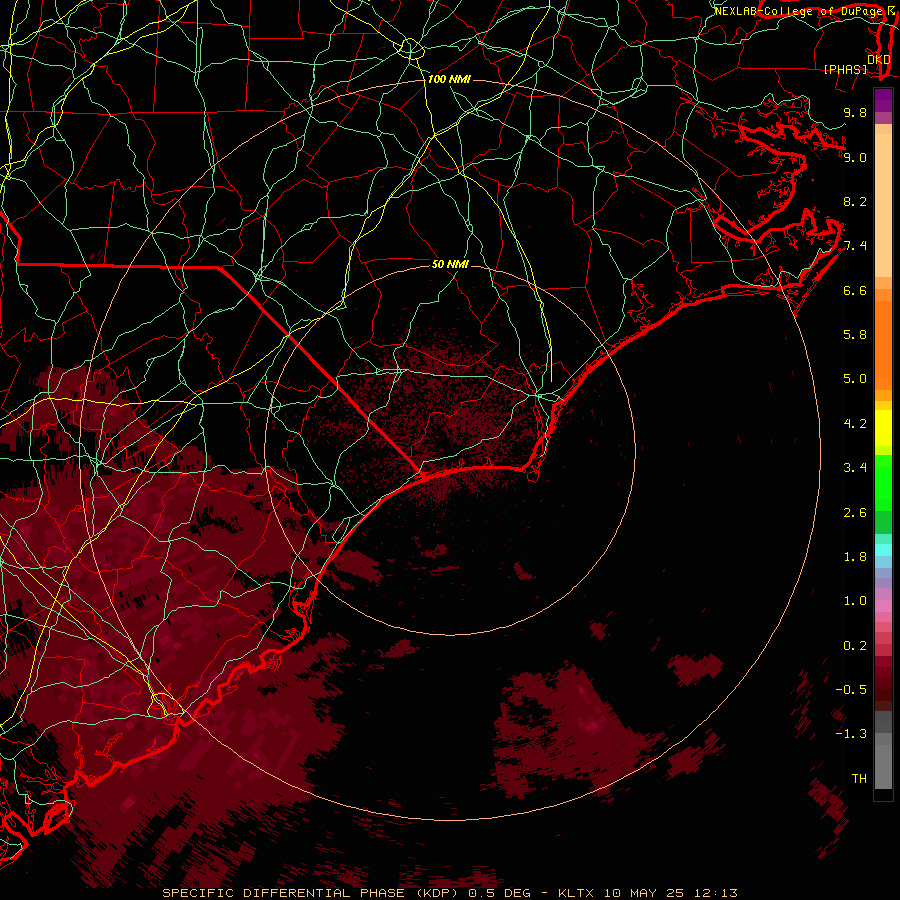Click the yellow segment of the color bar
The height and width of the screenshot is (900, 900).
(x=883, y=428)
